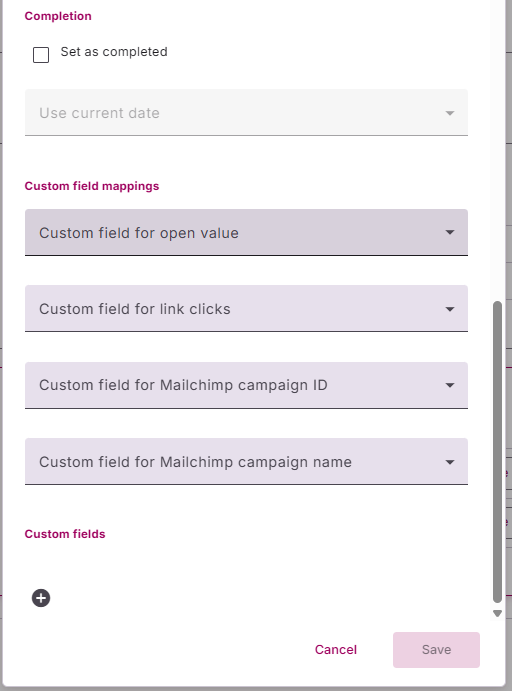The image size is (512, 691).
Task: Click the 'Set as completed' label text
Action: [114, 52]
